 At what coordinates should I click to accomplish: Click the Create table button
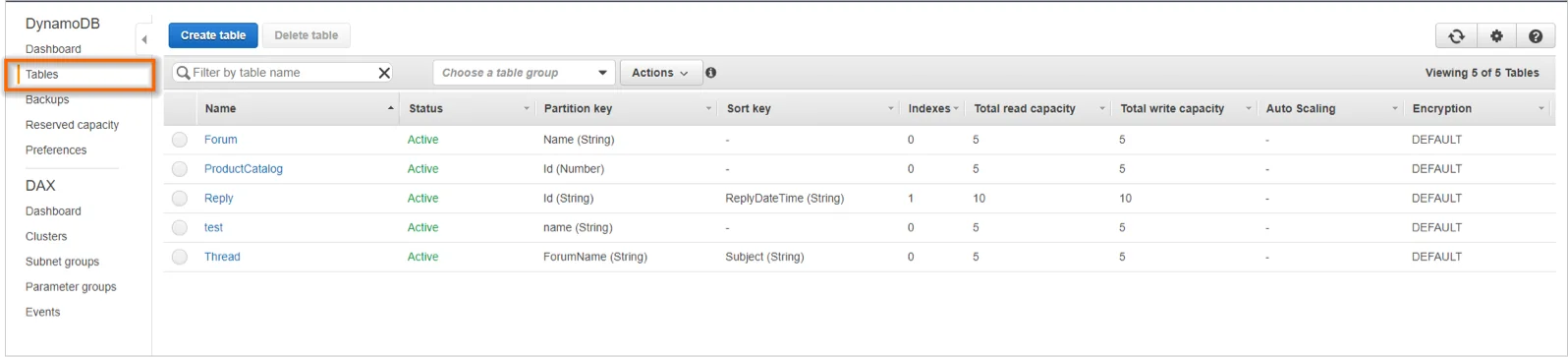[x=213, y=35]
